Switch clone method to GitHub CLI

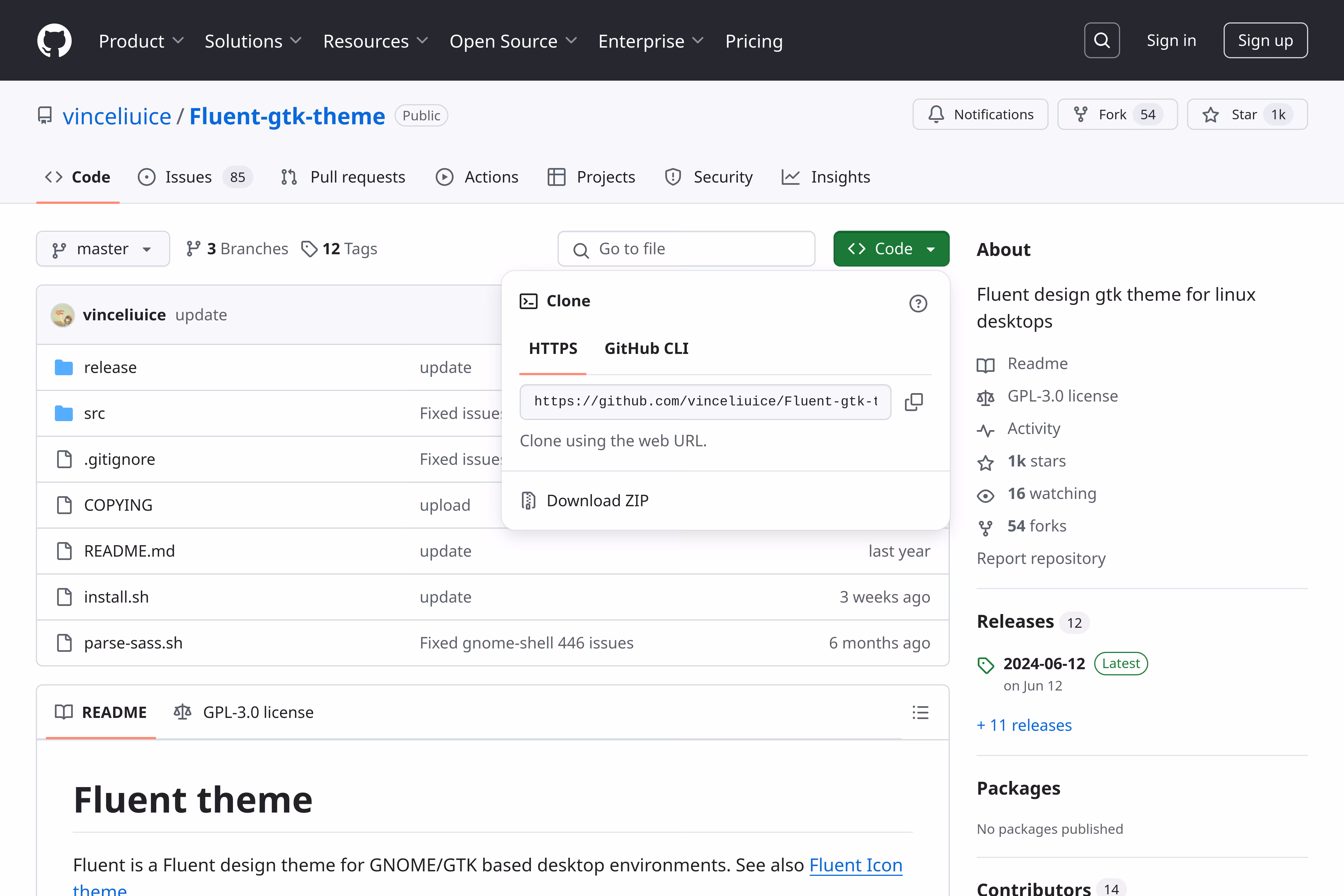646,349
